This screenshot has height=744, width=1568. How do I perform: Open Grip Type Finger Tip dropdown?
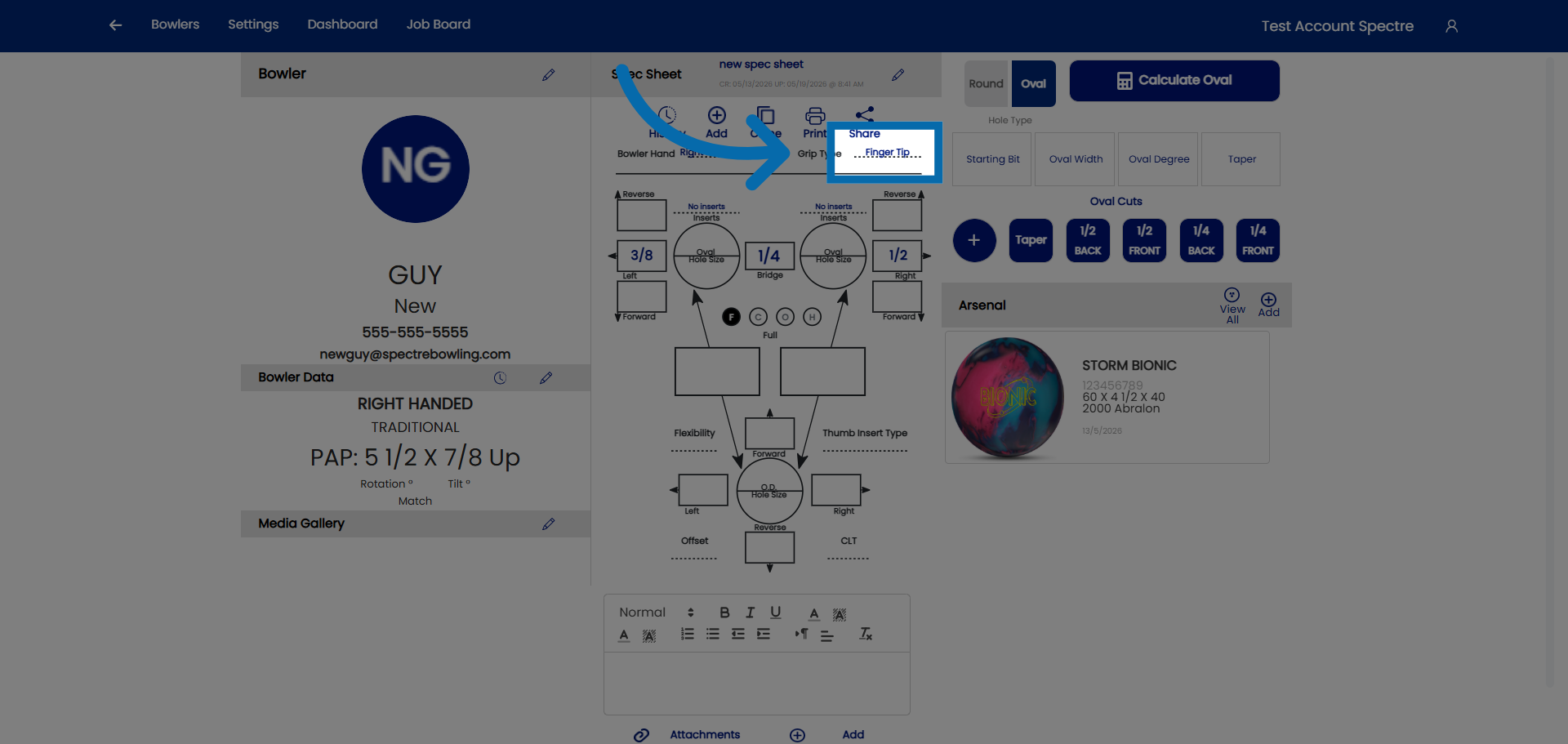(x=887, y=153)
